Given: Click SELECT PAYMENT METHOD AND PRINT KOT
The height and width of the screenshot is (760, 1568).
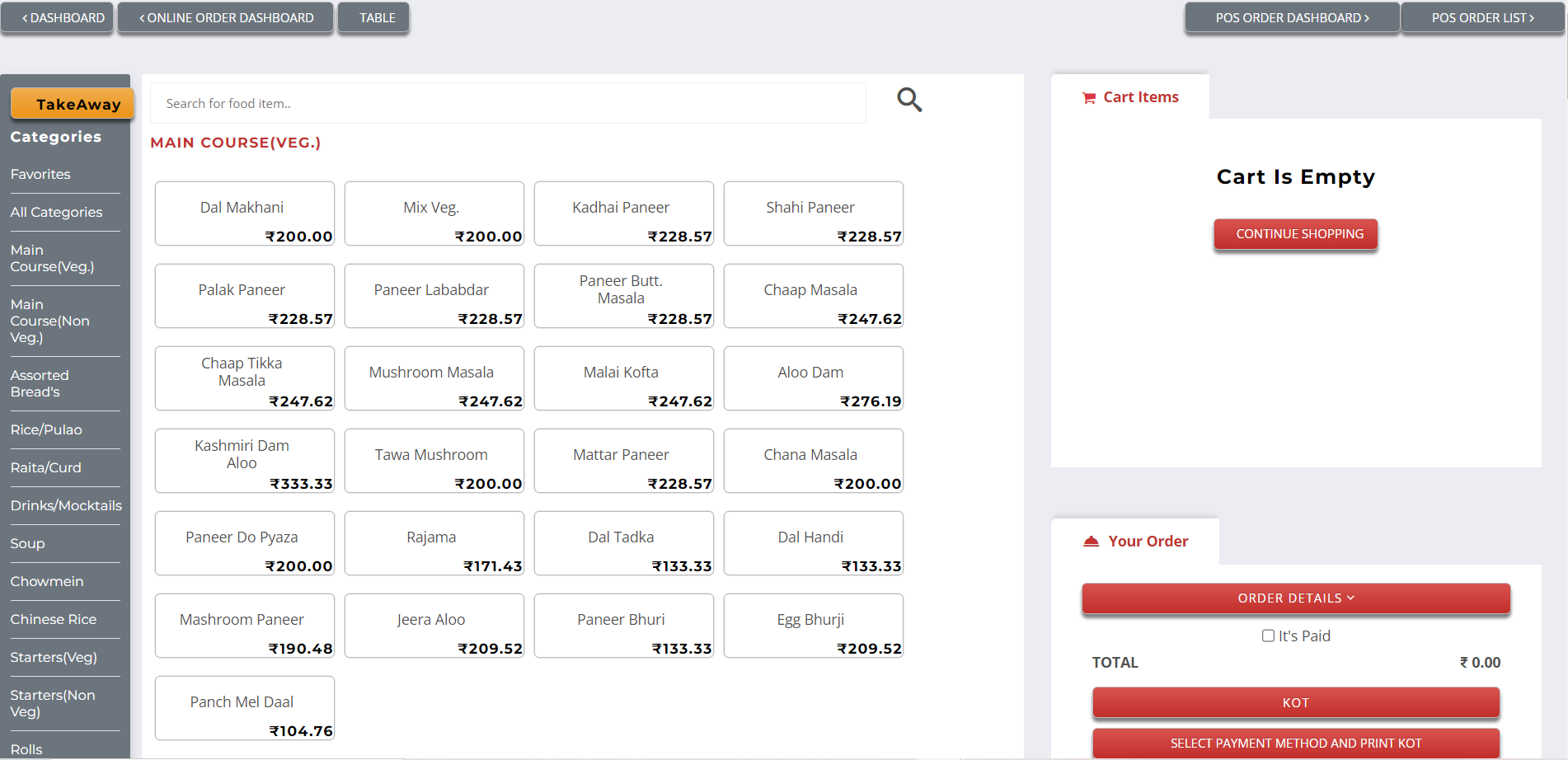Looking at the screenshot, I should pyautogui.click(x=1295, y=743).
